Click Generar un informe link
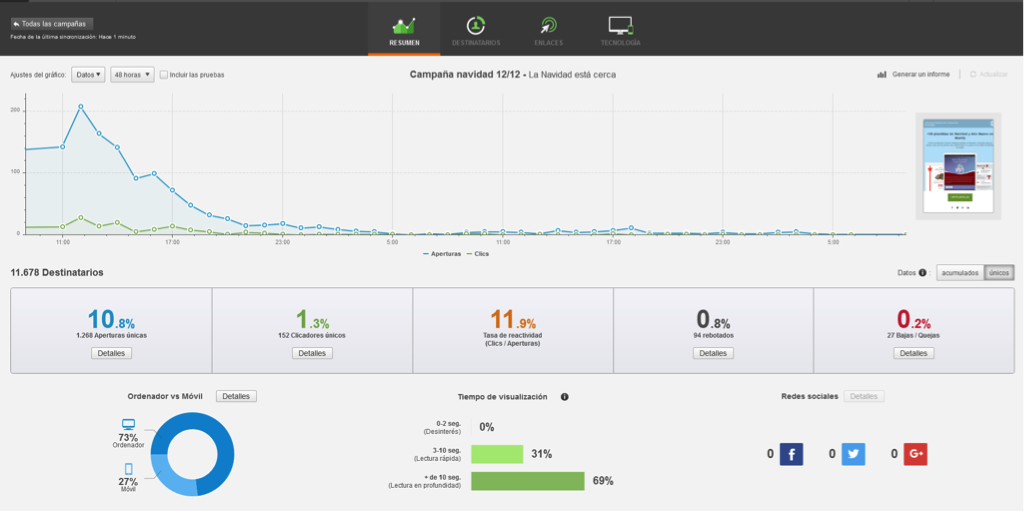Viewport: 1024px width, 511px height. (914, 74)
